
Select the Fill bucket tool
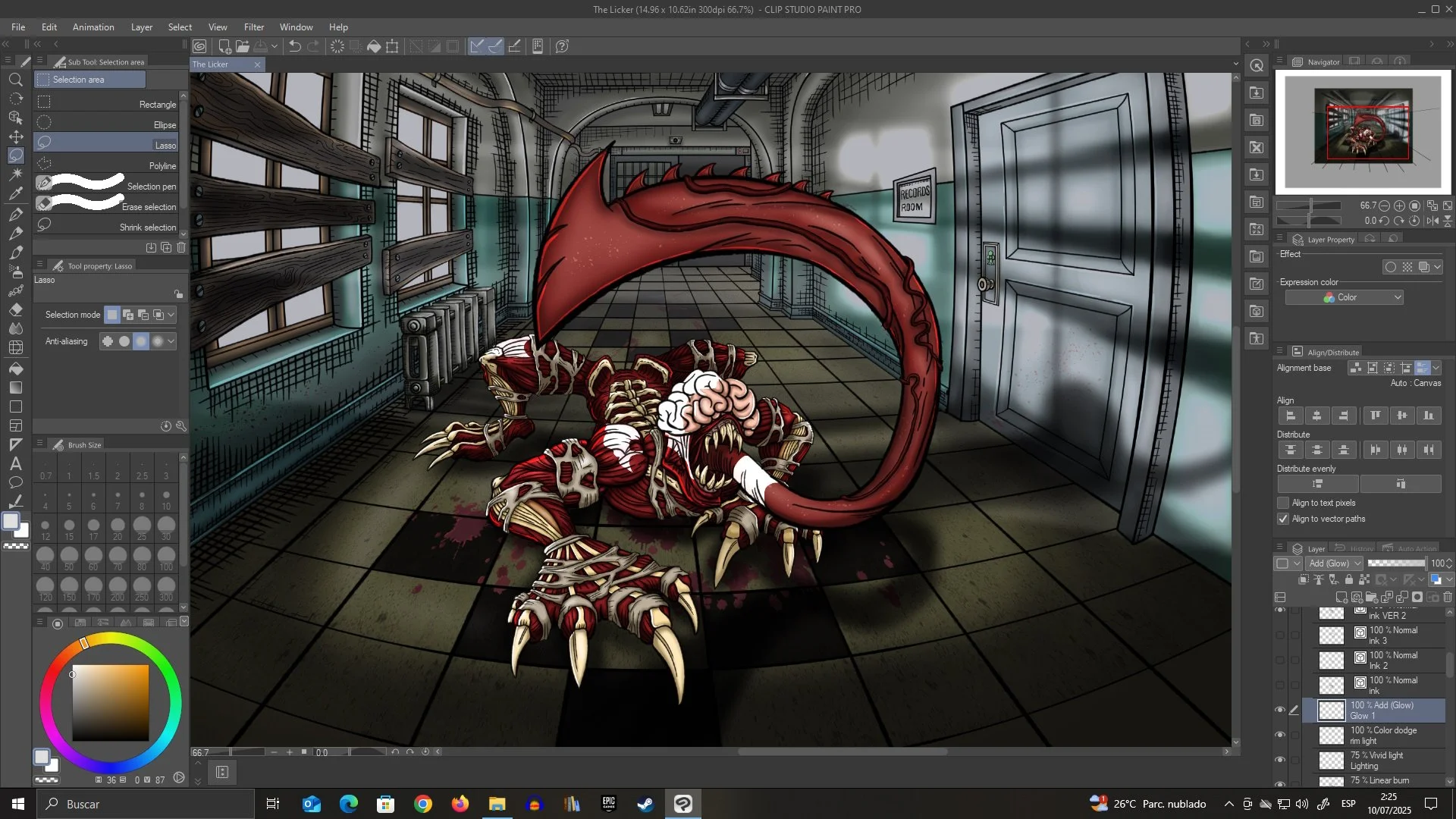click(x=16, y=369)
